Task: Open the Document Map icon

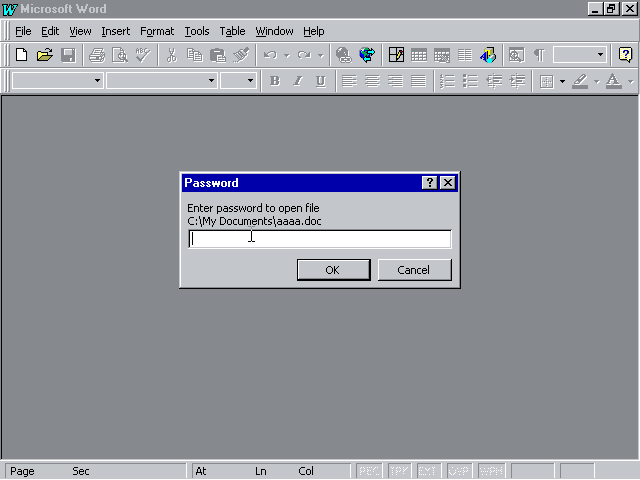Action: [x=516, y=55]
